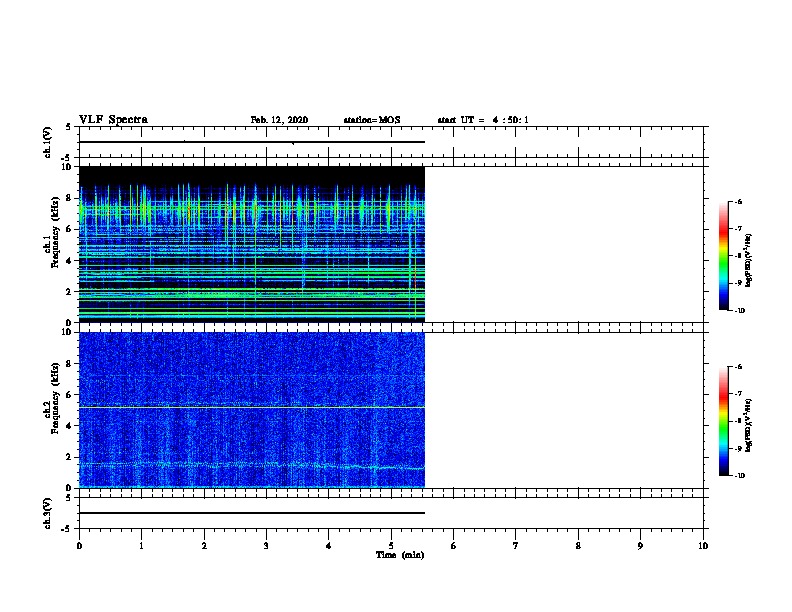Click the "6" frequency tick of ch.2 spectrogram
This screenshot has width=792, height=612.
(70, 395)
